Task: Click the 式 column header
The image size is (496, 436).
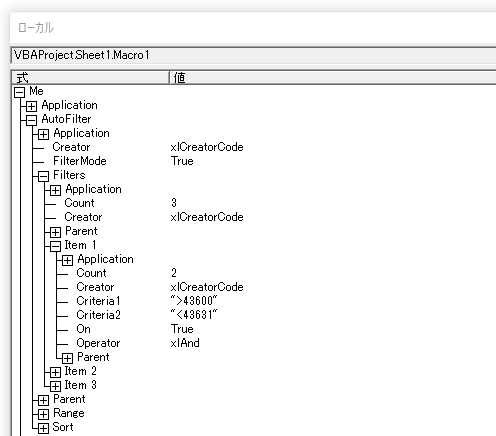Action: click(90, 77)
